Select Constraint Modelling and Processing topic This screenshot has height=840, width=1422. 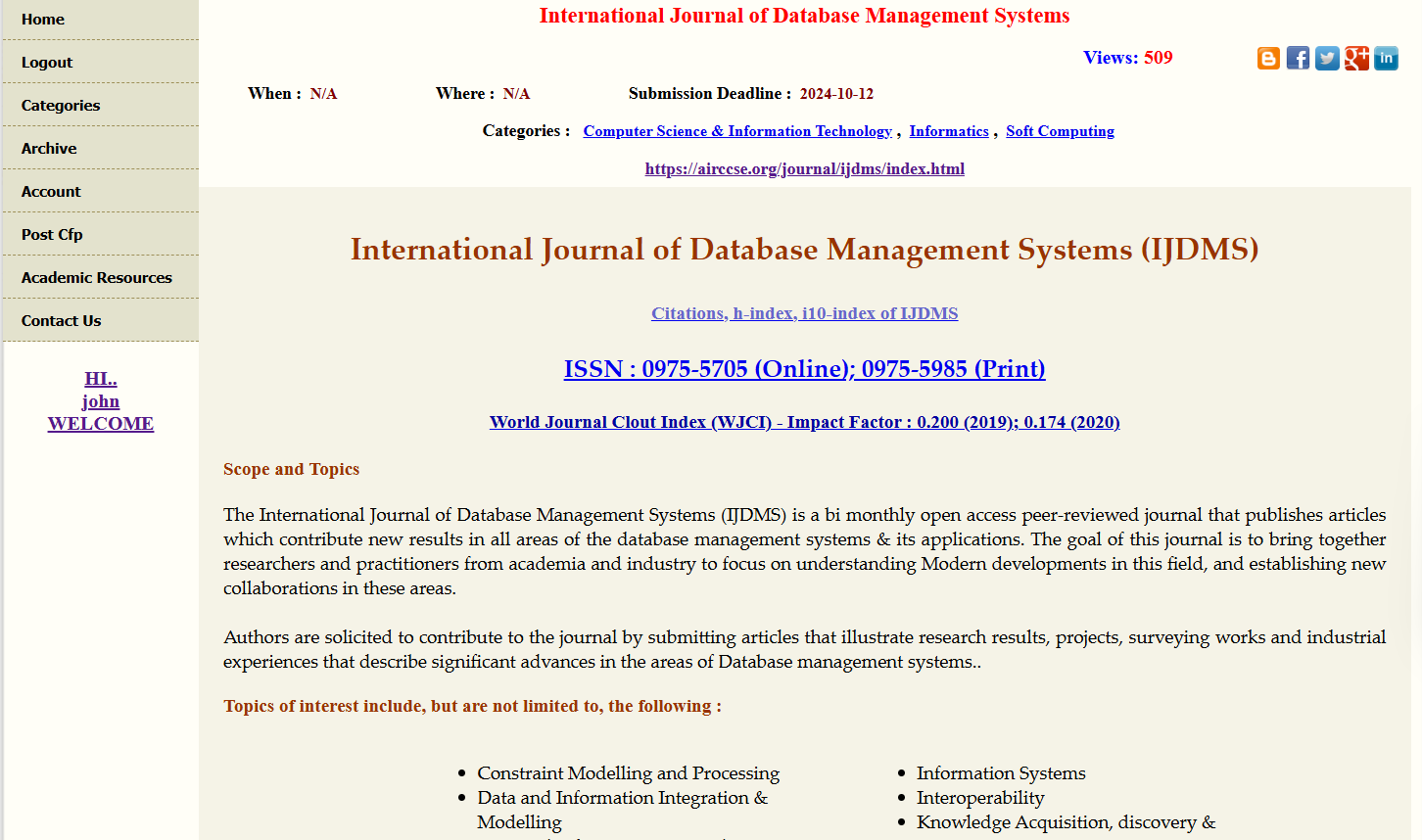coord(628,773)
